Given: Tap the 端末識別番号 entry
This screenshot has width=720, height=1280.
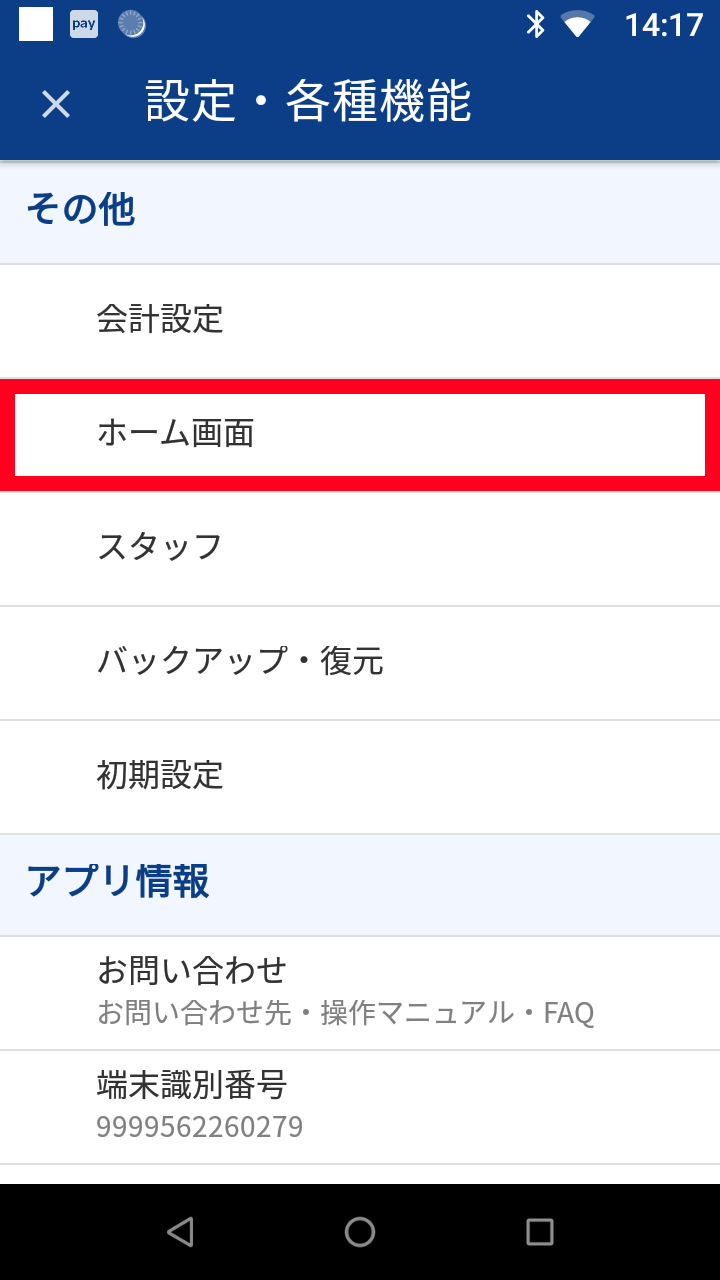Looking at the screenshot, I should coord(360,1106).
